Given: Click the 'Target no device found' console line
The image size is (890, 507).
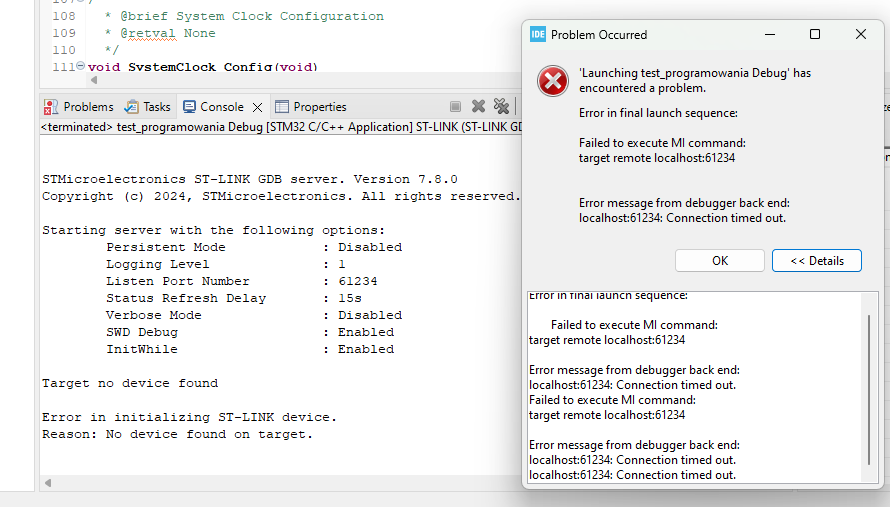Looking at the screenshot, I should (130, 383).
